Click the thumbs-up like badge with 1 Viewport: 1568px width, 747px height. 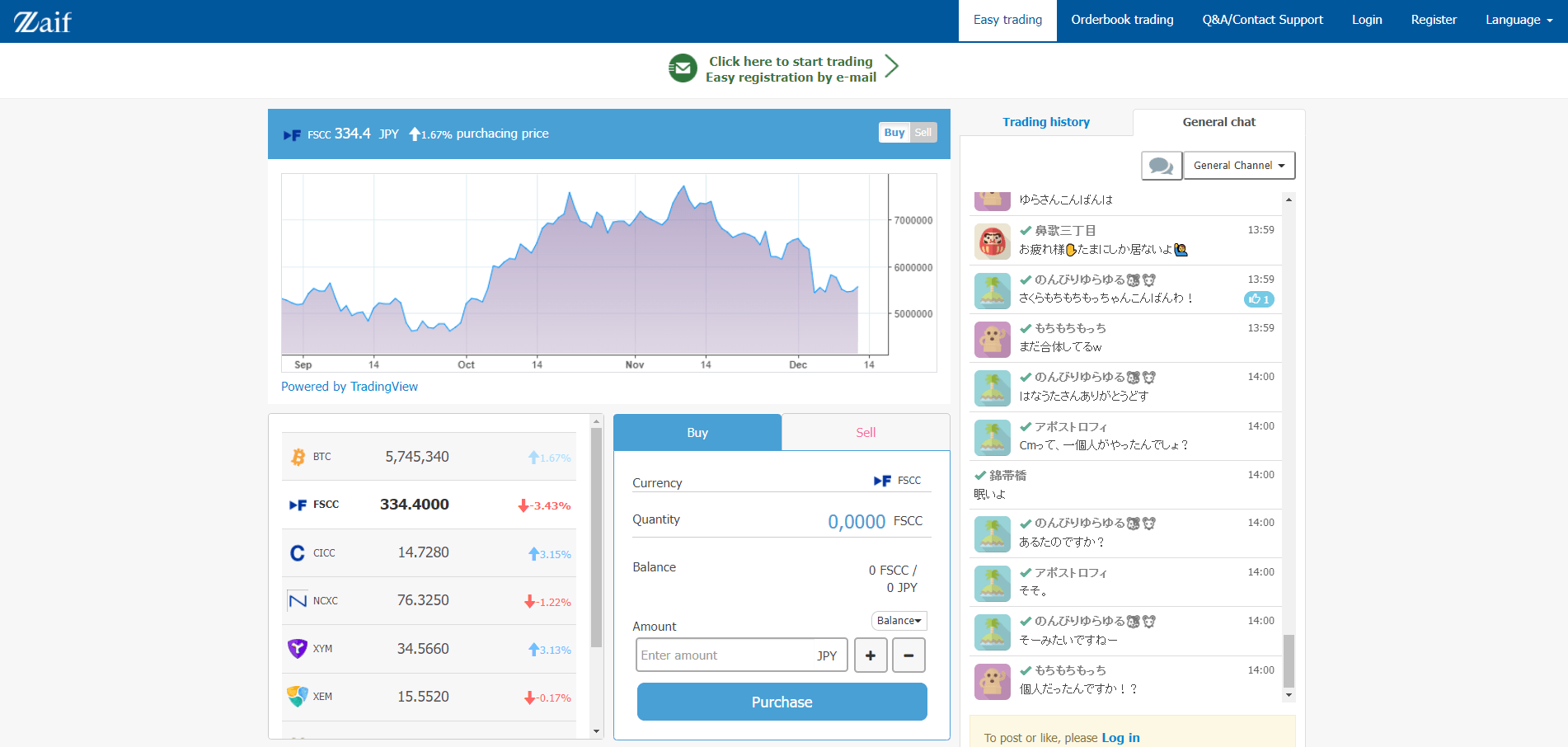(1259, 299)
